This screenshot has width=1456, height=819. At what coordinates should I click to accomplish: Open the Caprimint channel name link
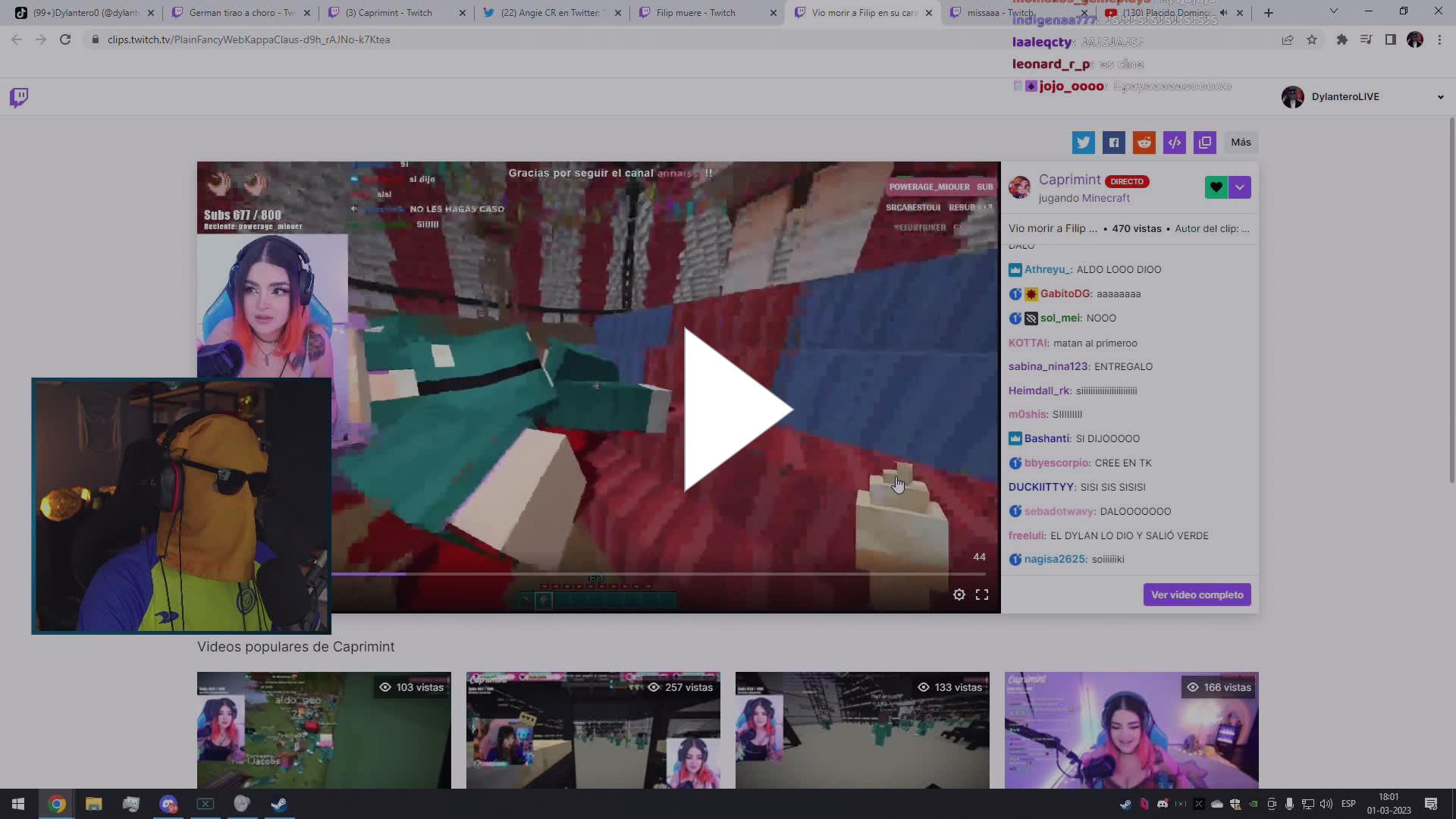(x=1069, y=179)
